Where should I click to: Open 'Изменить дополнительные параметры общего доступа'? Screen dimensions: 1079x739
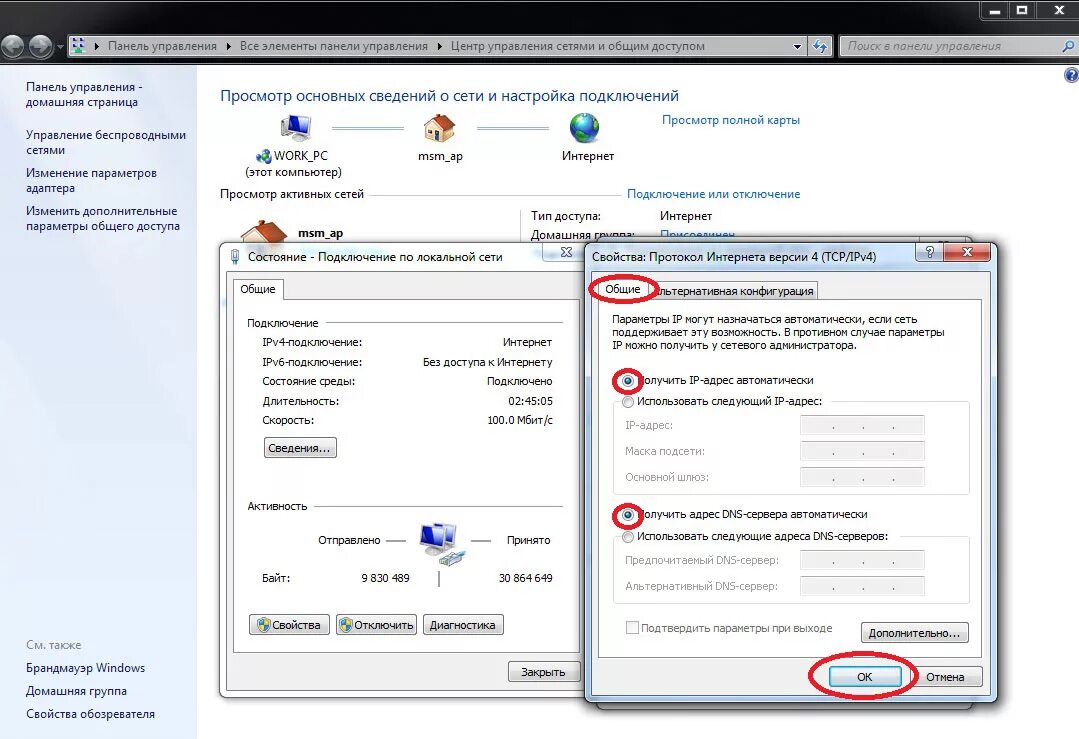point(103,218)
